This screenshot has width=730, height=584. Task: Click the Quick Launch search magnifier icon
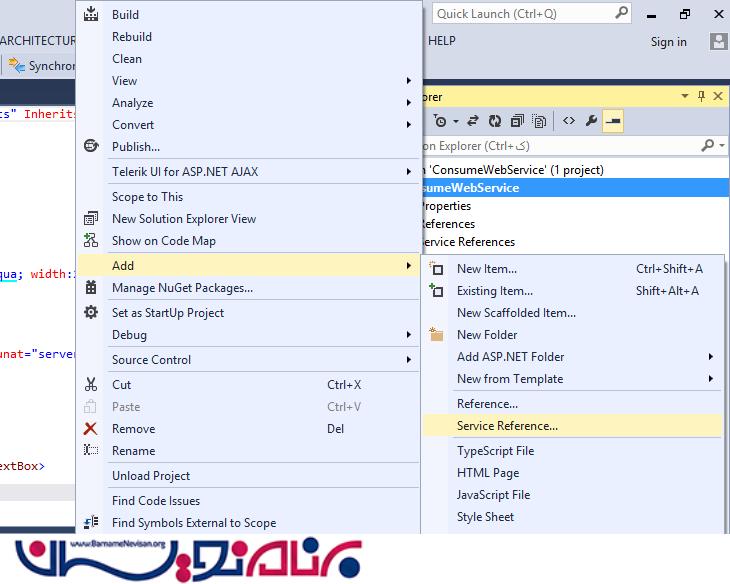[621, 13]
